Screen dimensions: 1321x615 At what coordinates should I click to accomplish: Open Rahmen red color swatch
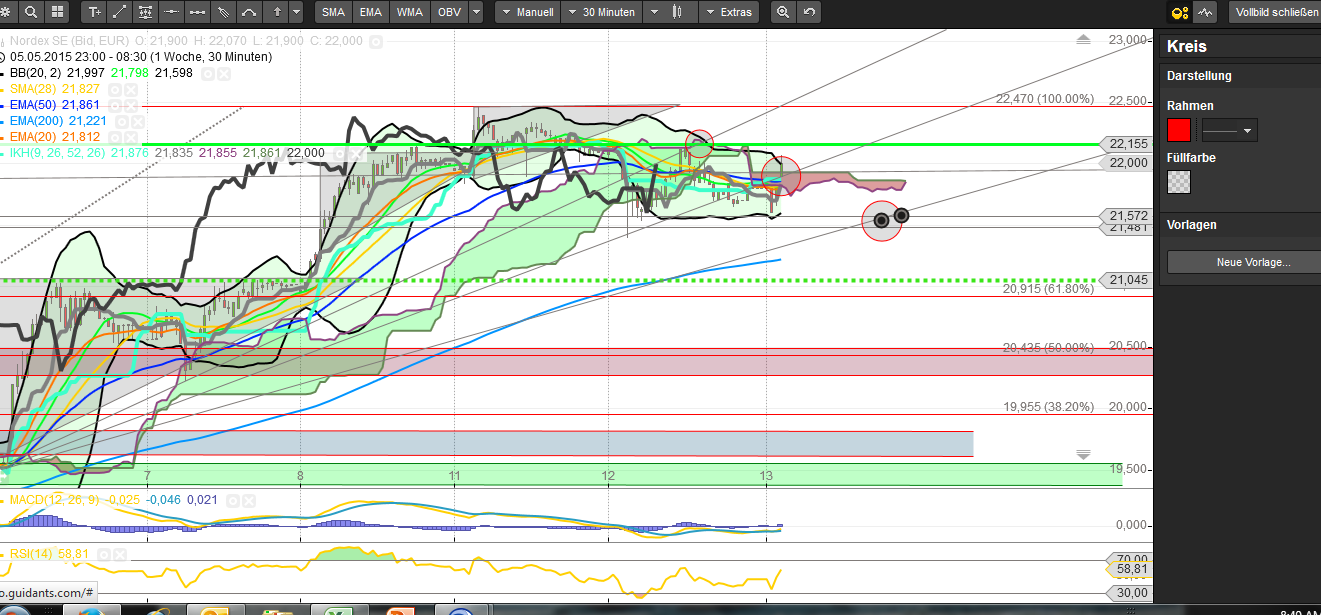click(x=1180, y=130)
